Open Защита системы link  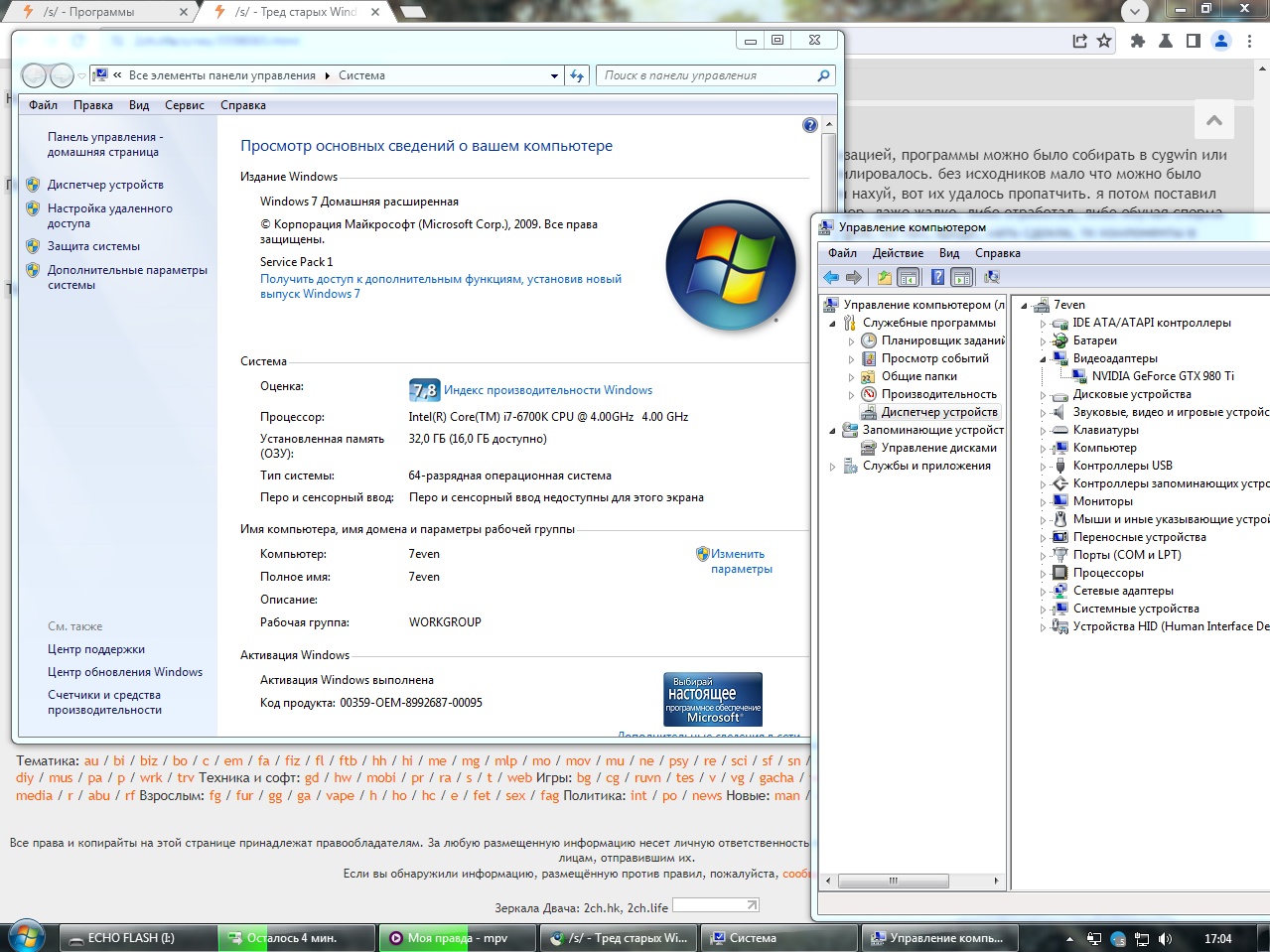93,246
